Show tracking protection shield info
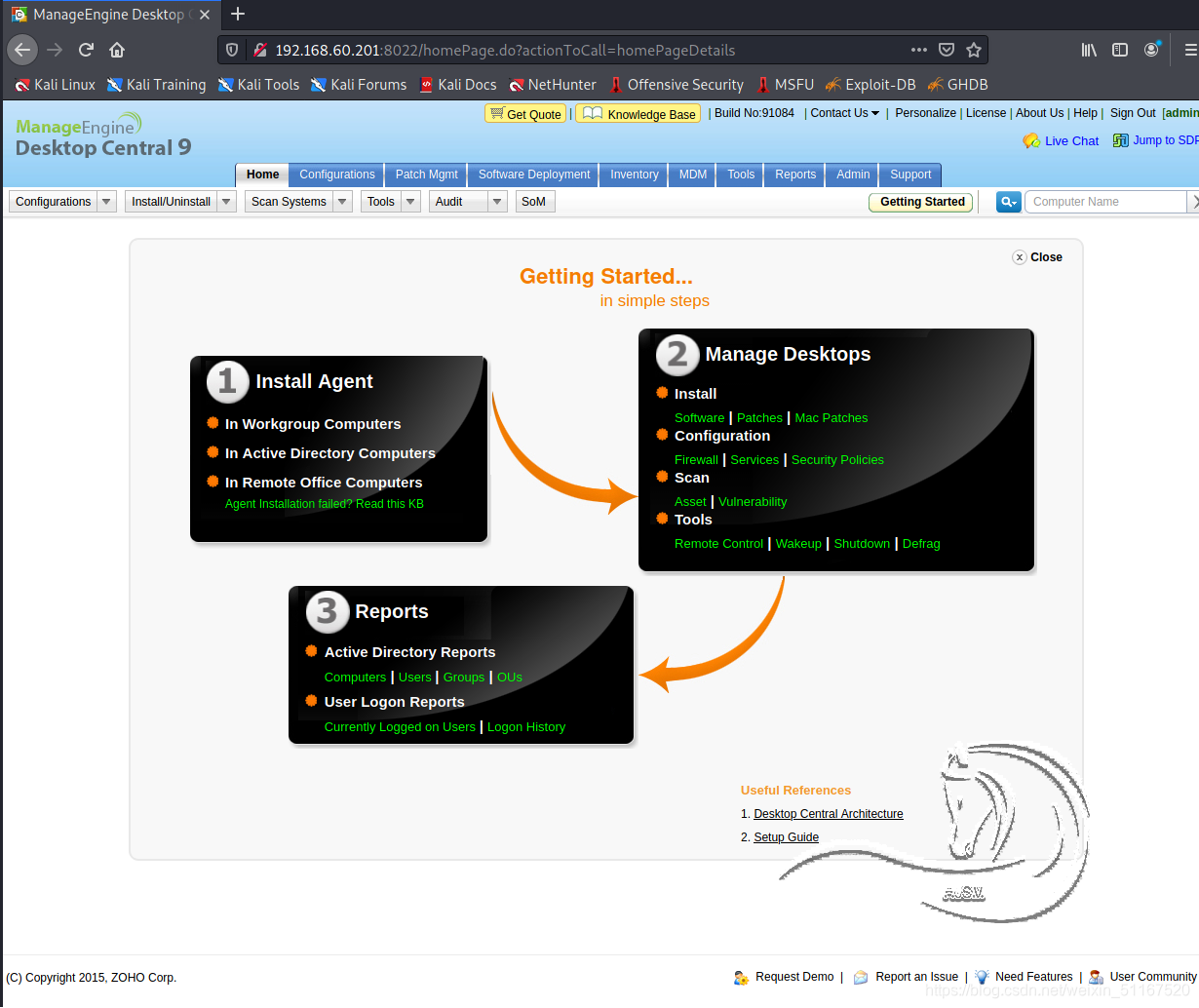The width and height of the screenshot is (1199, 1008). point(232,50)
